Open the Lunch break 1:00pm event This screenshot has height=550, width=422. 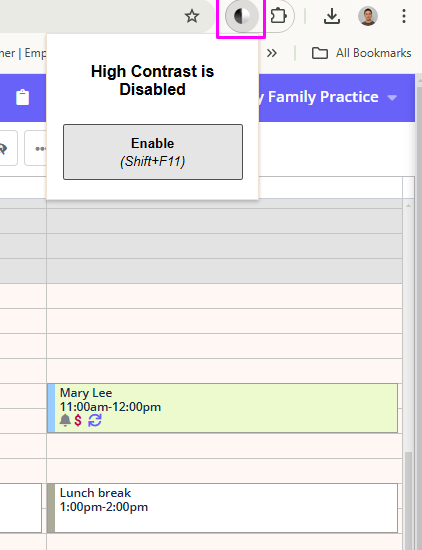tap(222, 508)
